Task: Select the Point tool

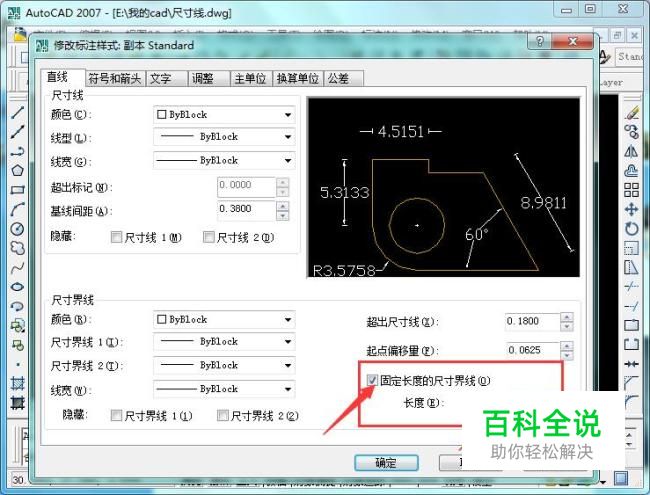Action: pos(17,364)
